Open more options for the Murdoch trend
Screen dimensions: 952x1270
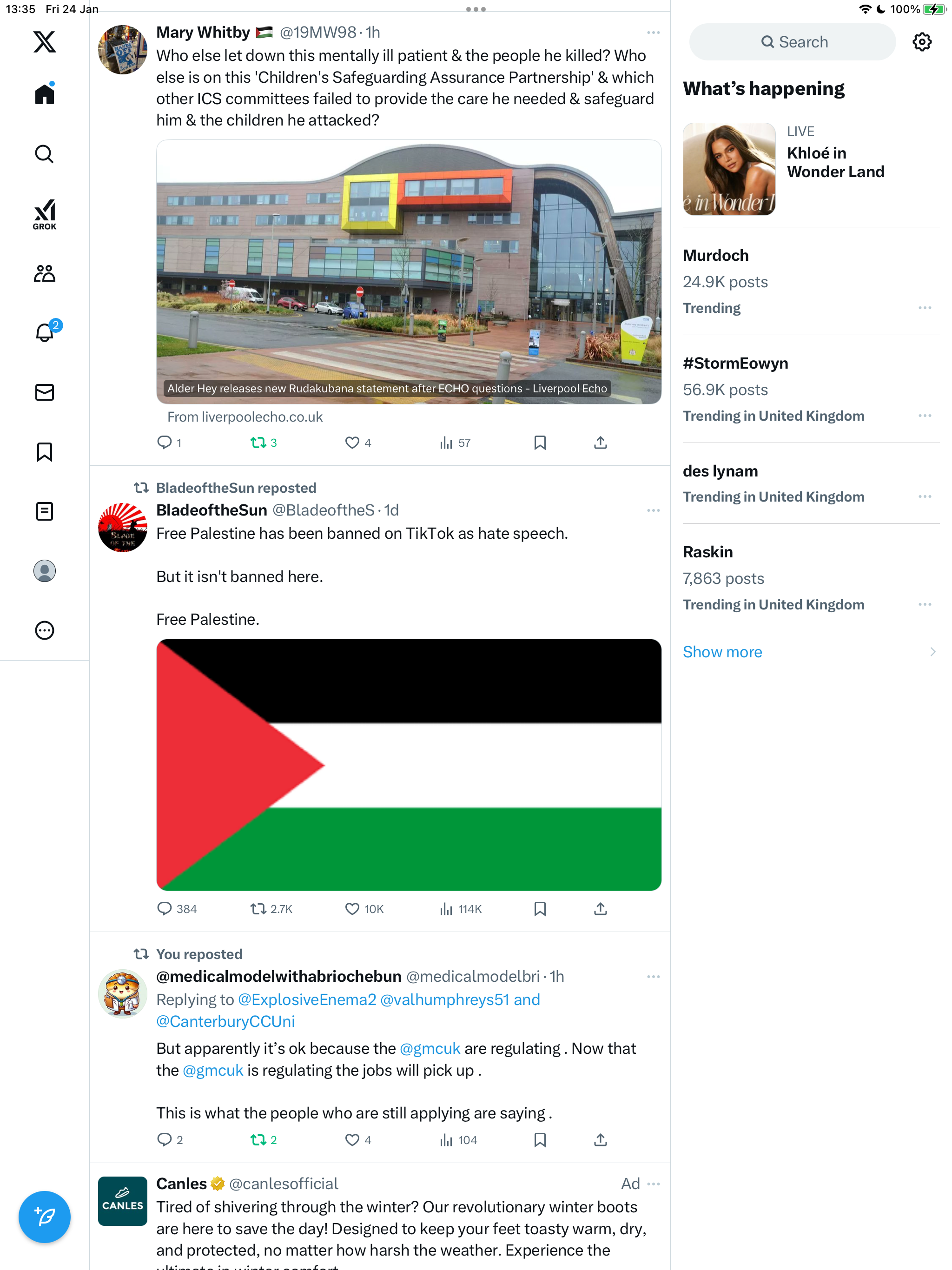[925, 308]
